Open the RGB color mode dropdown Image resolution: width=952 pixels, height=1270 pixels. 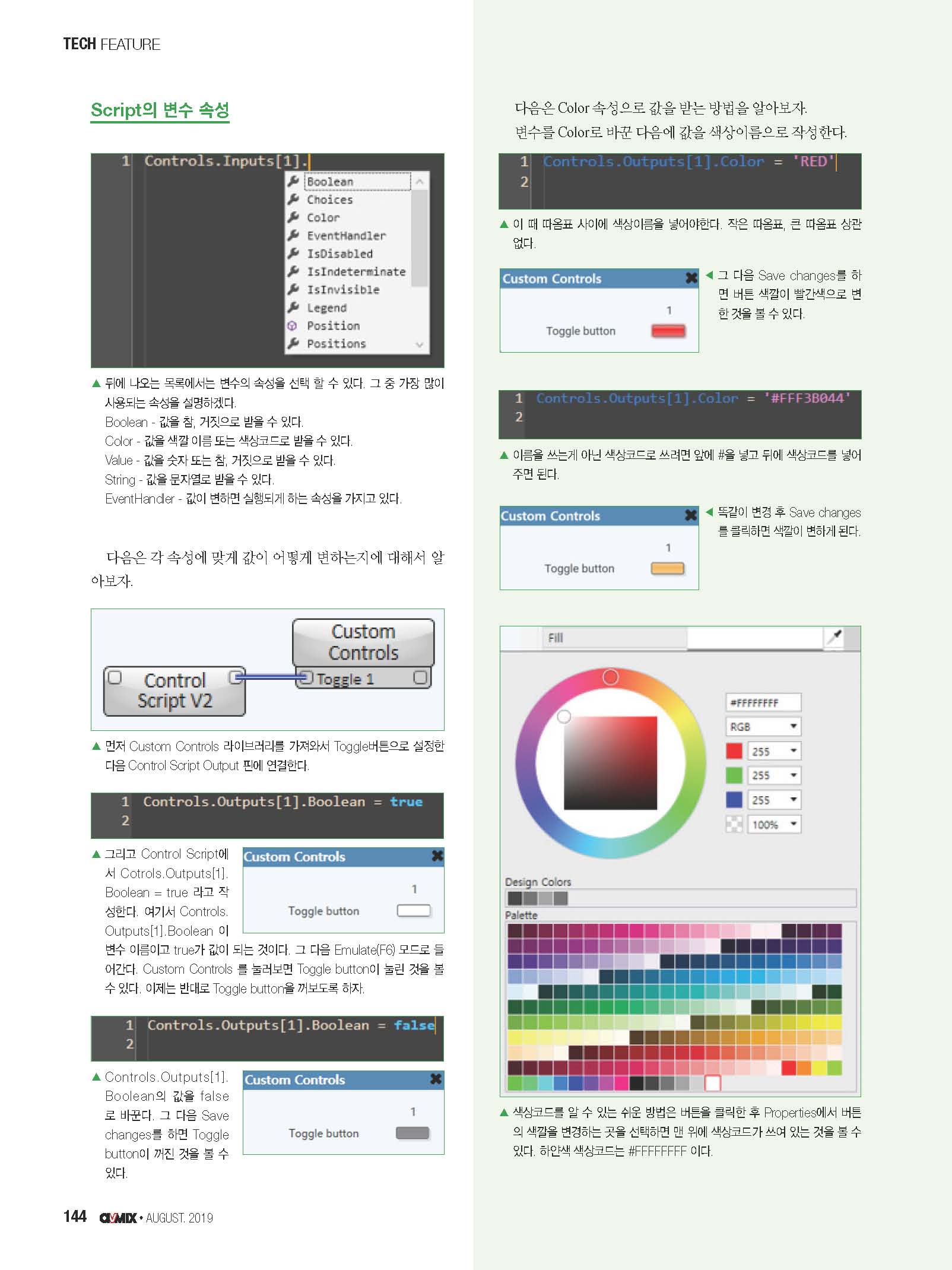(x=763, y=727)
